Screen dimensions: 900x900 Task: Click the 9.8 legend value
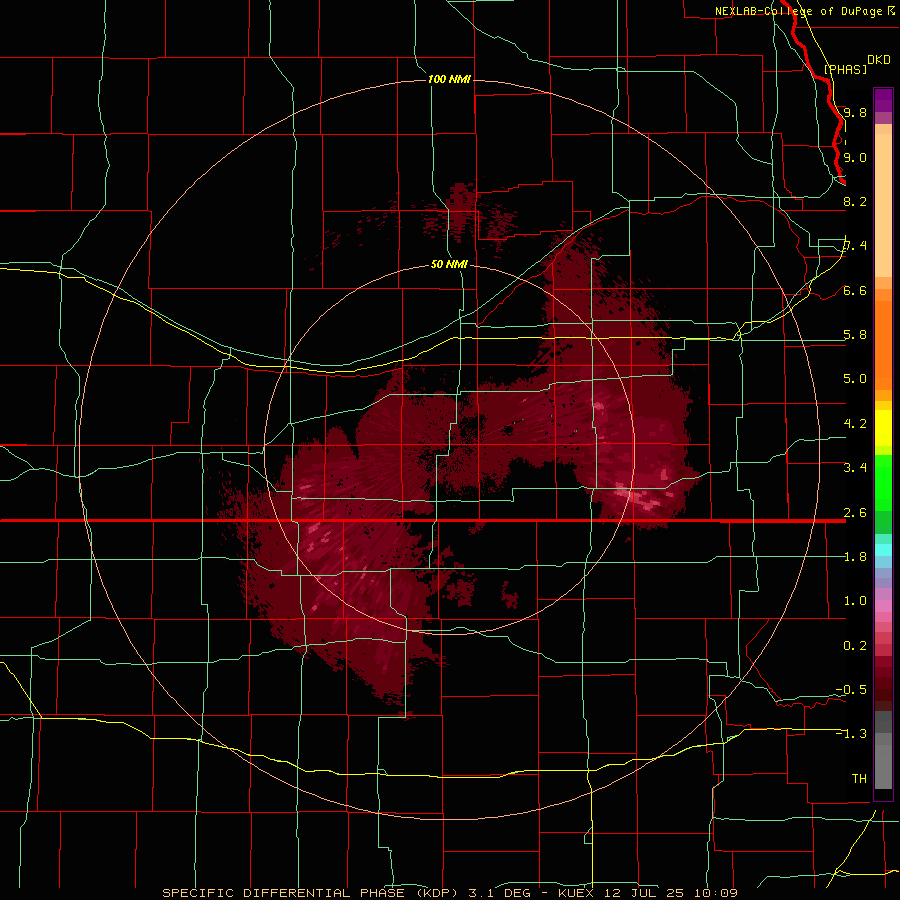click(855, 112)
